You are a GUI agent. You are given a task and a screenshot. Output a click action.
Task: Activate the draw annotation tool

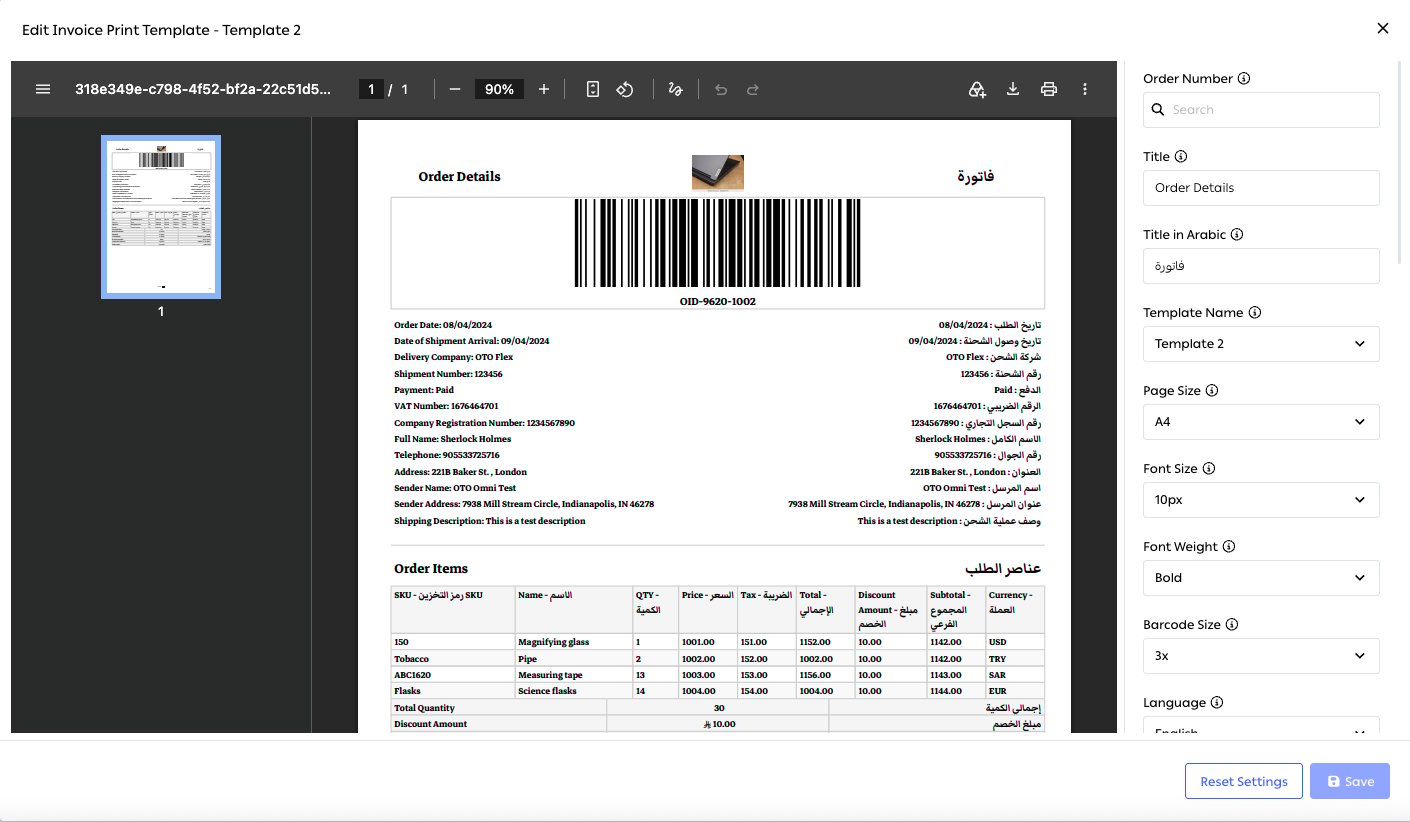(x=675, y=89)
